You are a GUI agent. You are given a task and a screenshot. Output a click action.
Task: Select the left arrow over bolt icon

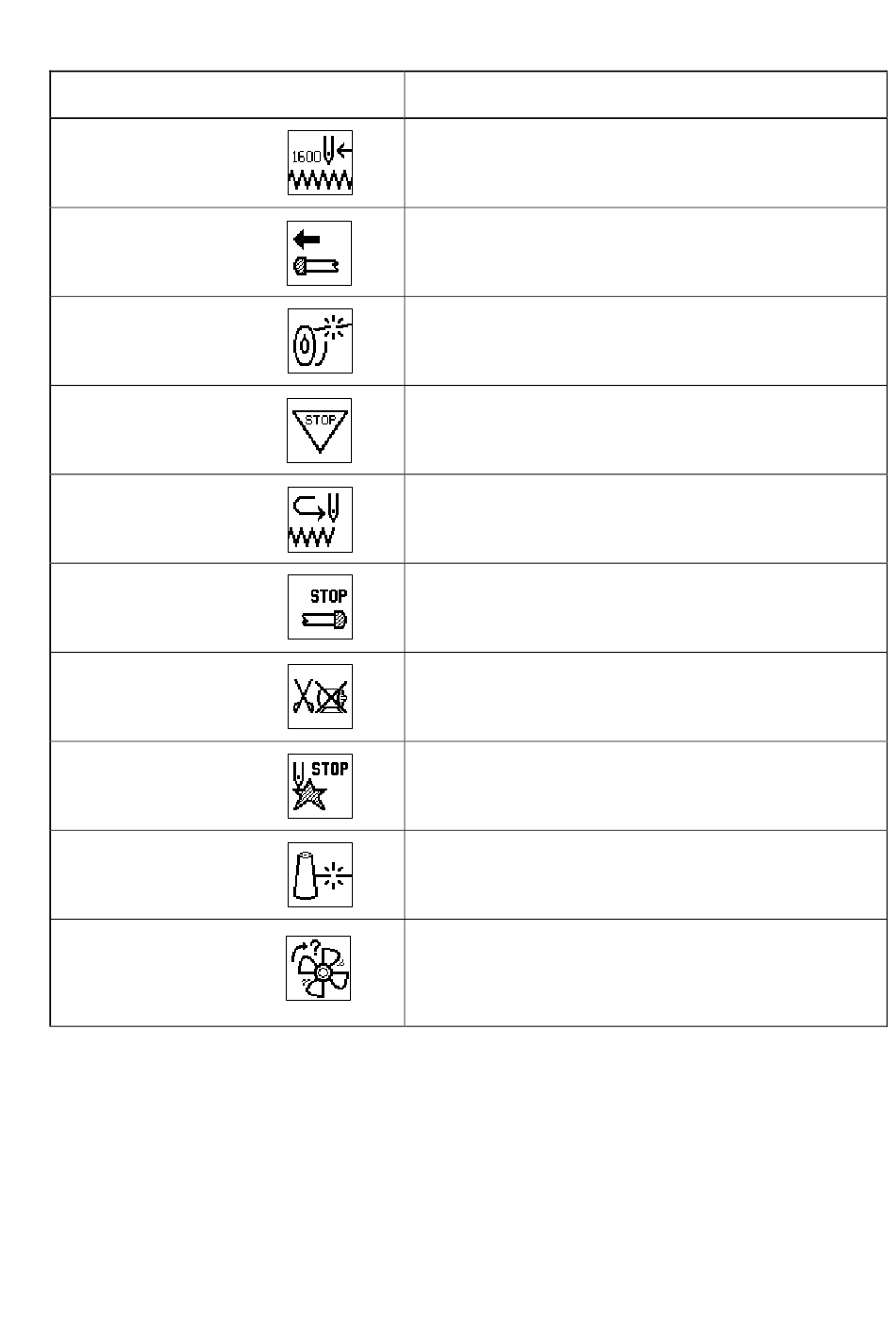click(320, 253)
